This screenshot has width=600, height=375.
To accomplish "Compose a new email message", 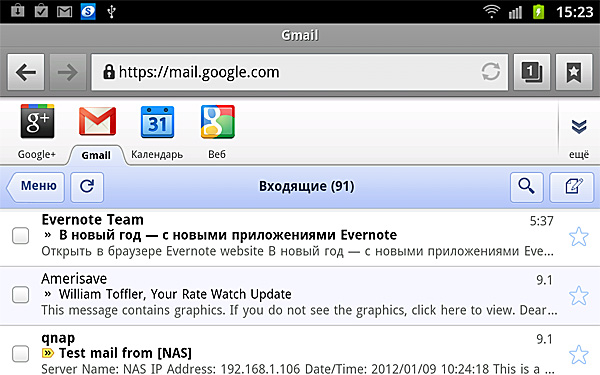I will (572, 187).
